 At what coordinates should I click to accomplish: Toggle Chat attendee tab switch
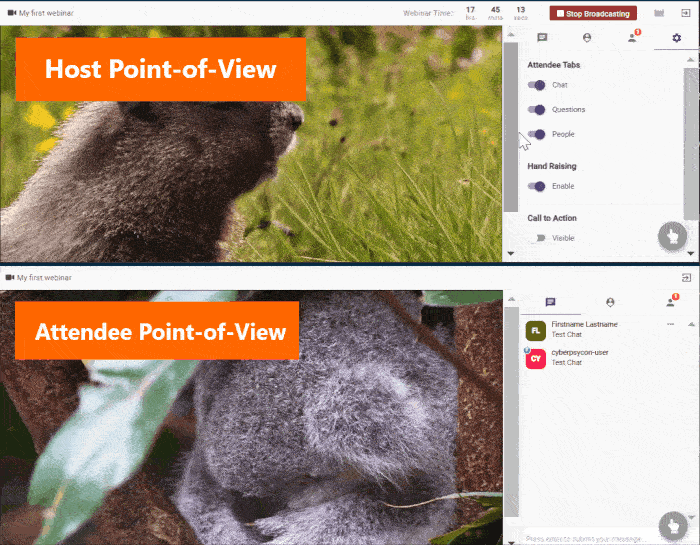tap(538, 85)
